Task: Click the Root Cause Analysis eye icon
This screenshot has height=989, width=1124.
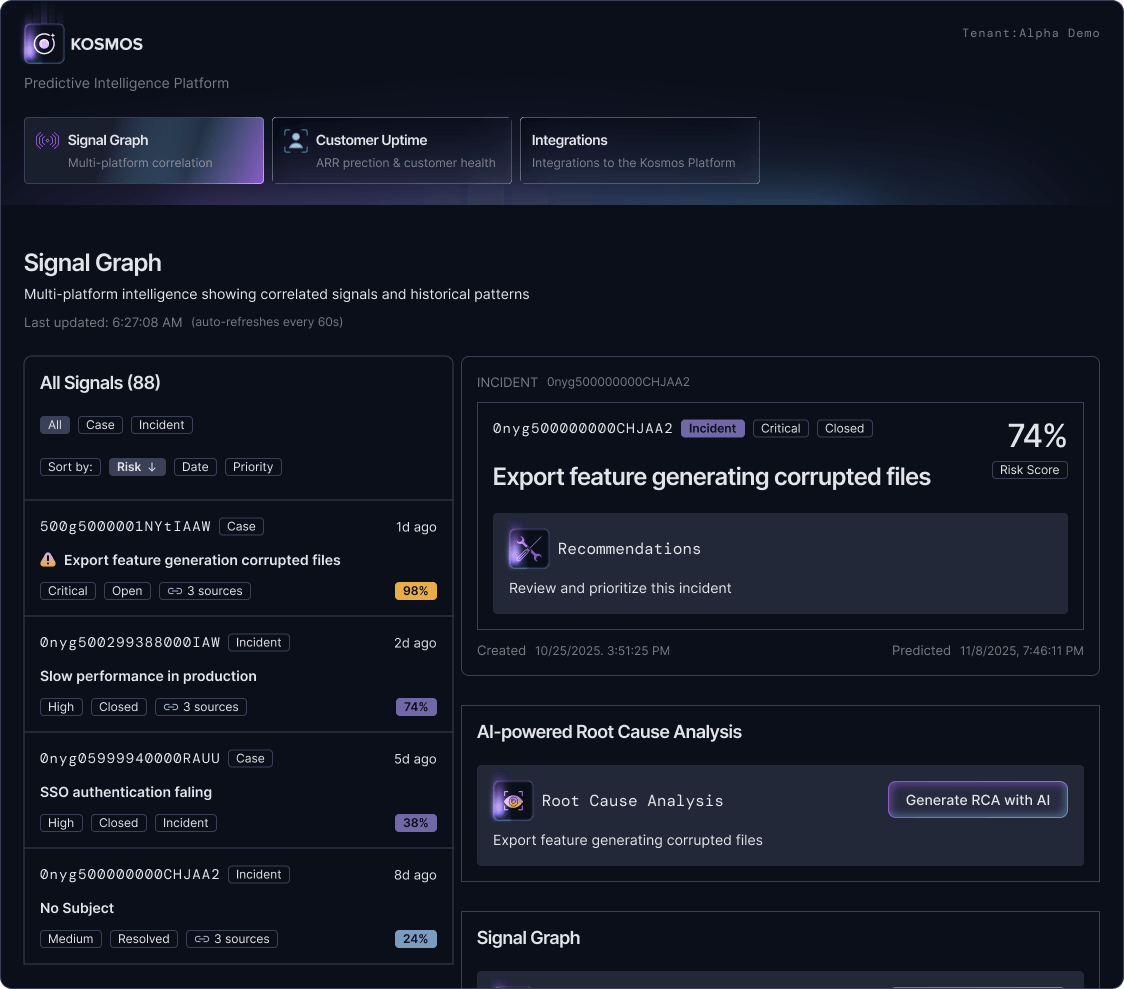Action: (512, 800)
